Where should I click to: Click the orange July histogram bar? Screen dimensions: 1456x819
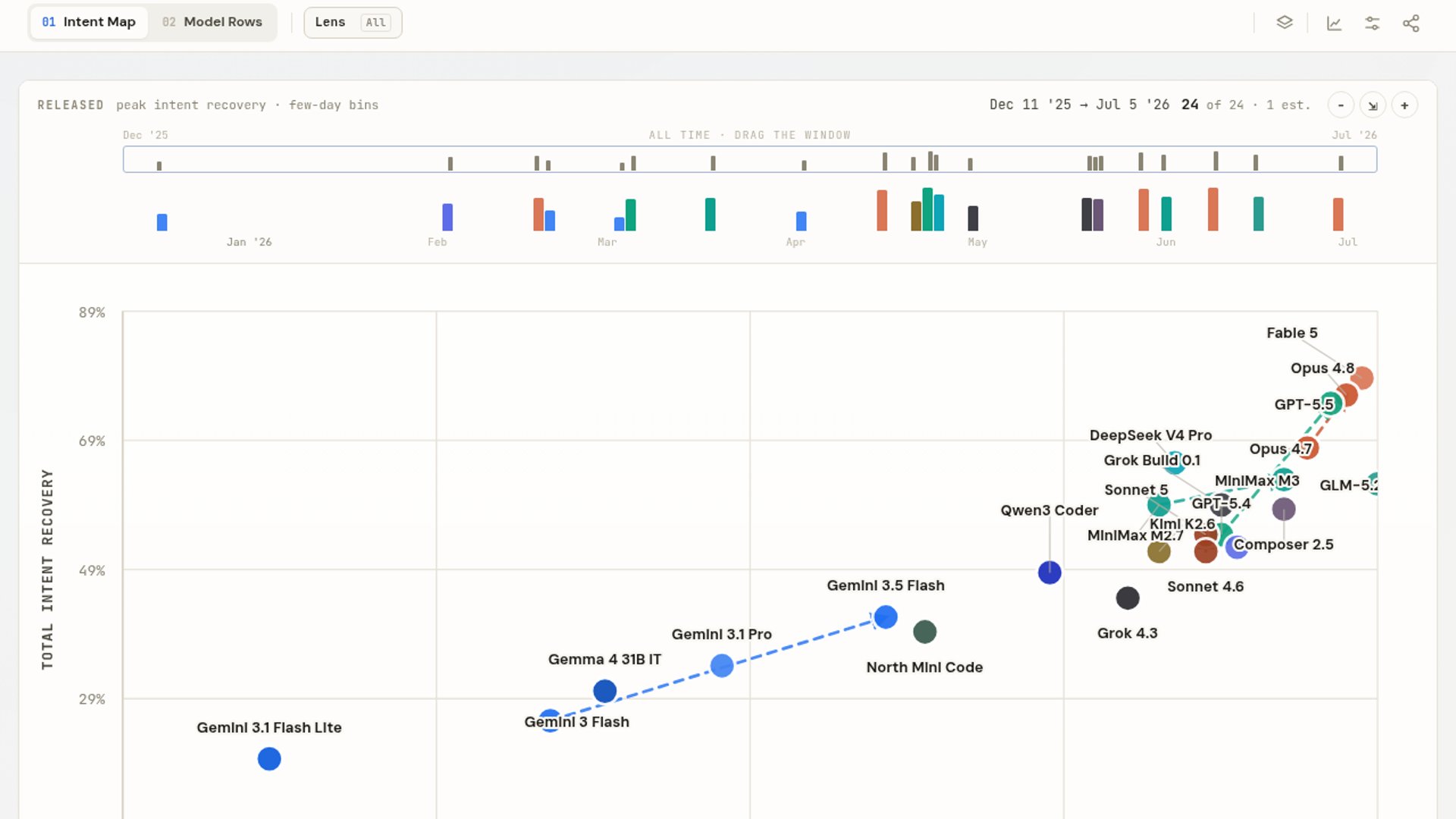coord(1338,215)
